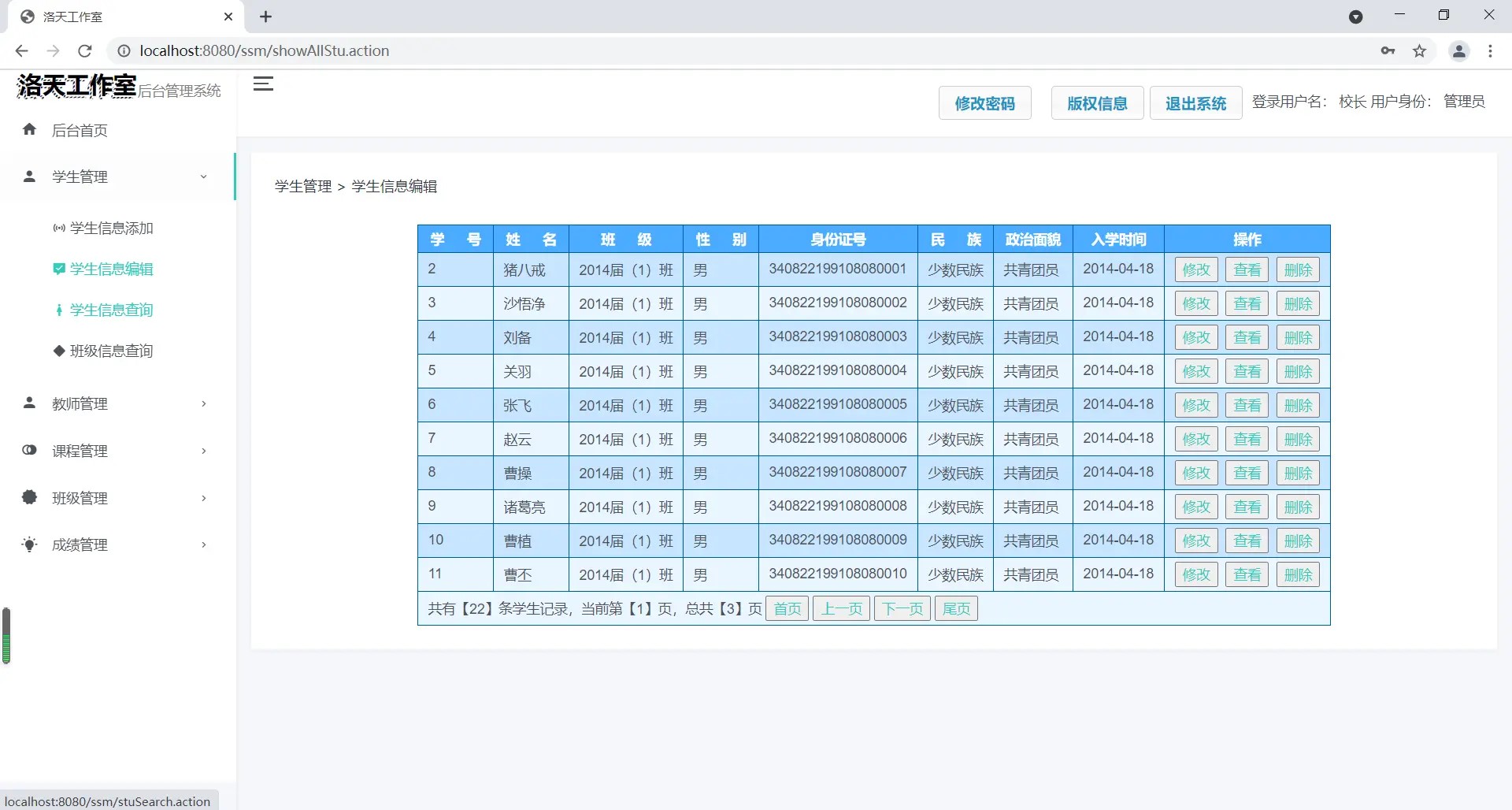1512x810 pixels.
Task: Collapse the 学生管理 menu chevron
Action: pos(203,176)
